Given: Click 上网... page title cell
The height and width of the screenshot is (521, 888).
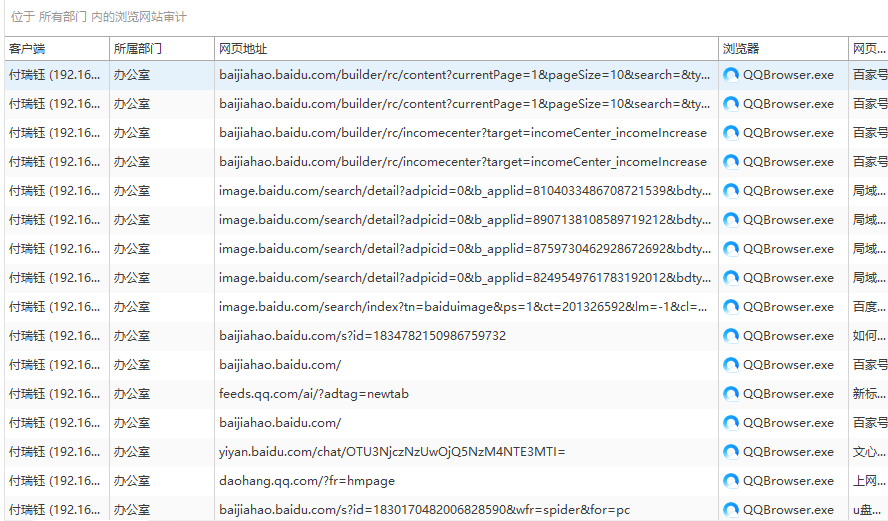Looking at the screenshot, I should pos(869,481).
